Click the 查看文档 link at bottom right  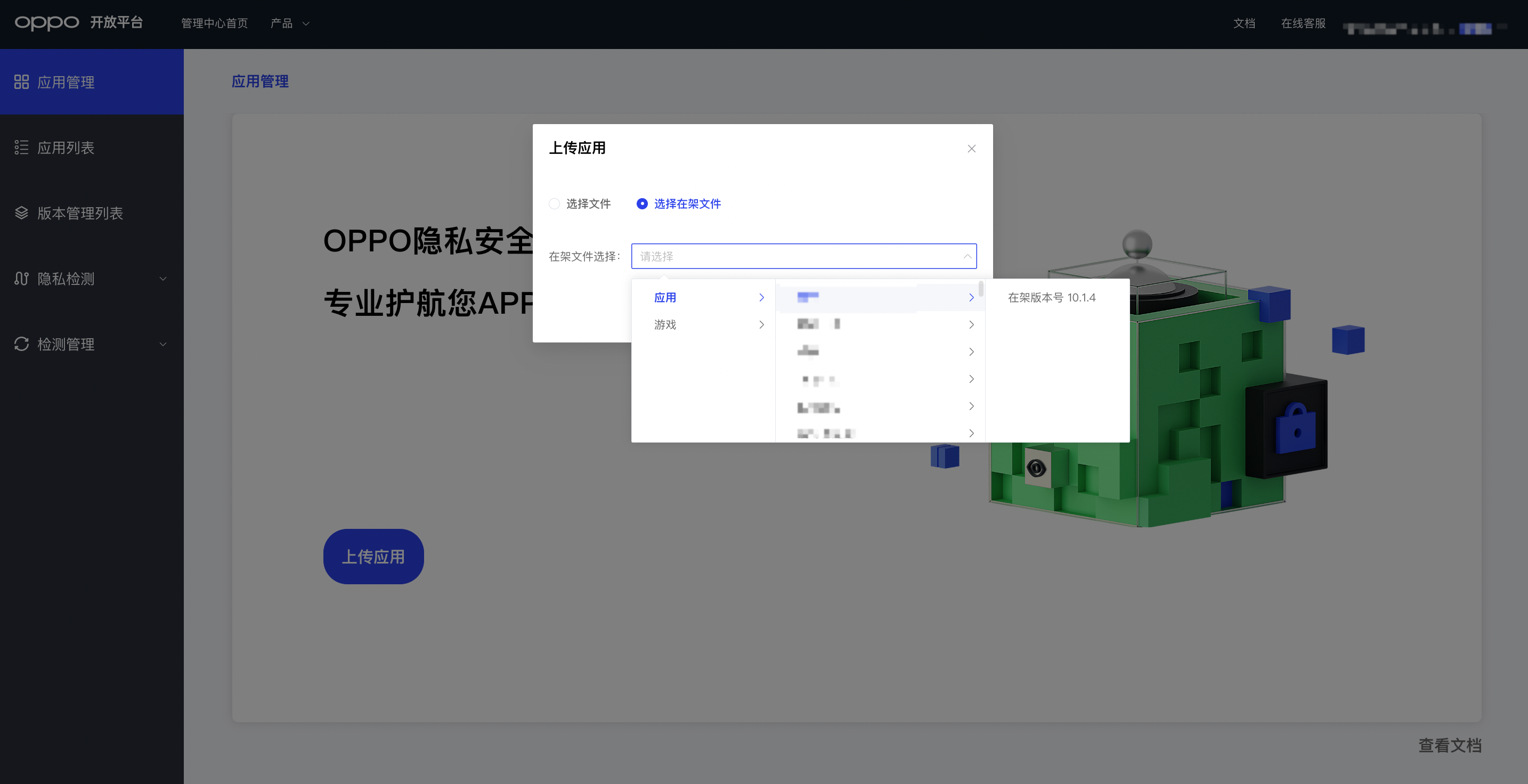click(1450, 746)
